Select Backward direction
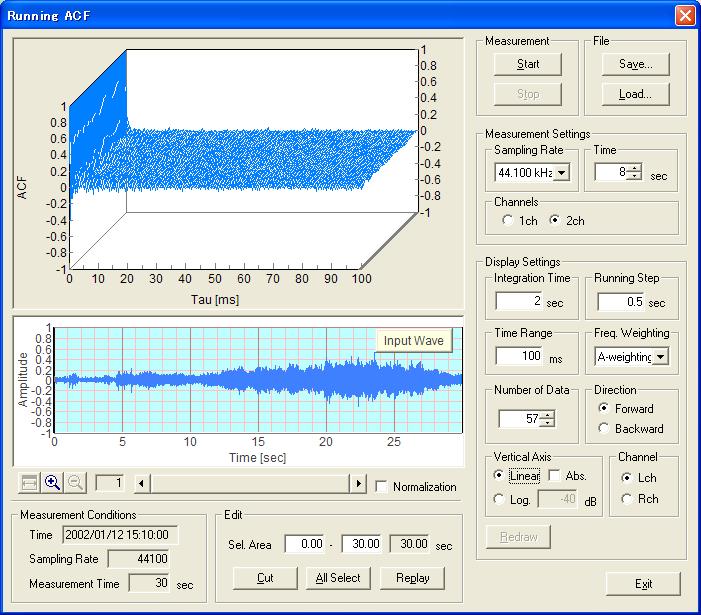The height and width of the screenshot is (615, 701). tap(604, 428)
